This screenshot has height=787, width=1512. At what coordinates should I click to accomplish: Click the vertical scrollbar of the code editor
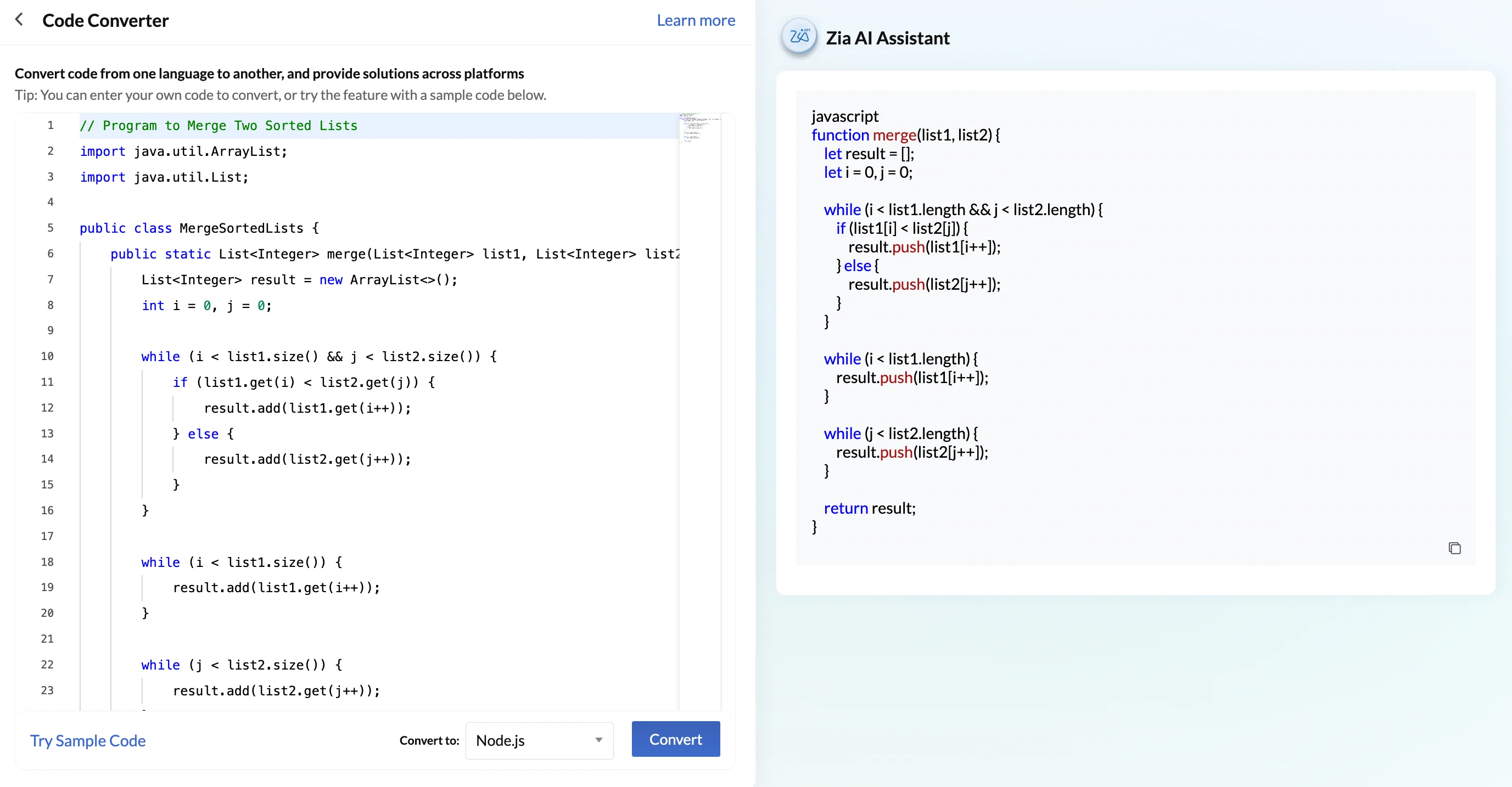727,411
